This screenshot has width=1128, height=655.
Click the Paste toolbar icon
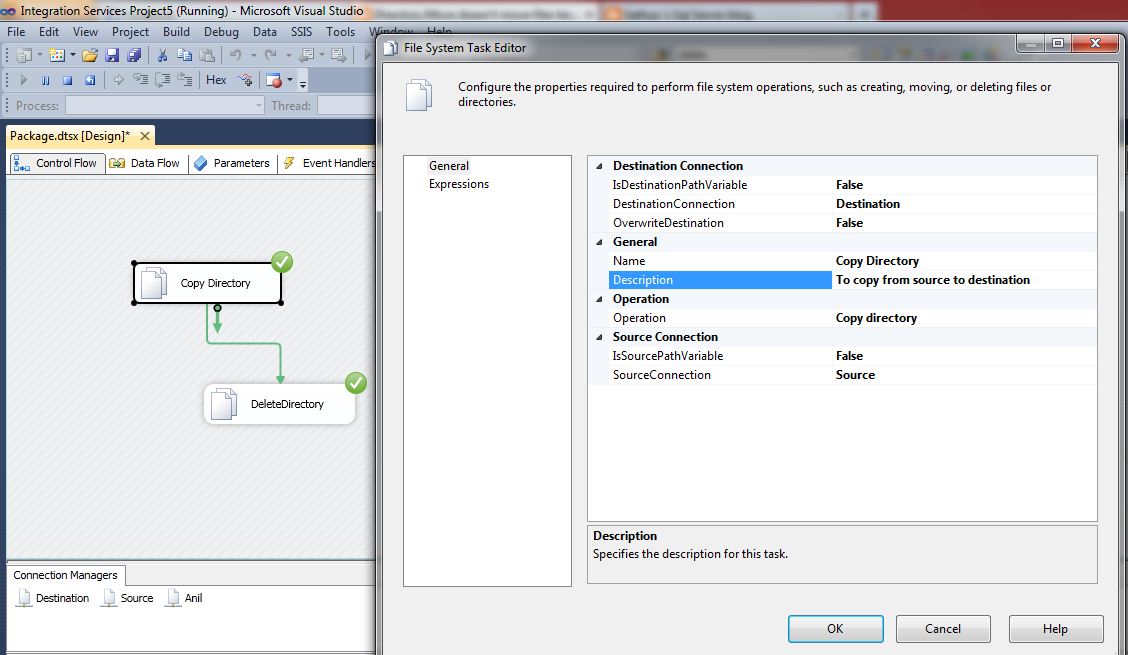pos(207,55)
